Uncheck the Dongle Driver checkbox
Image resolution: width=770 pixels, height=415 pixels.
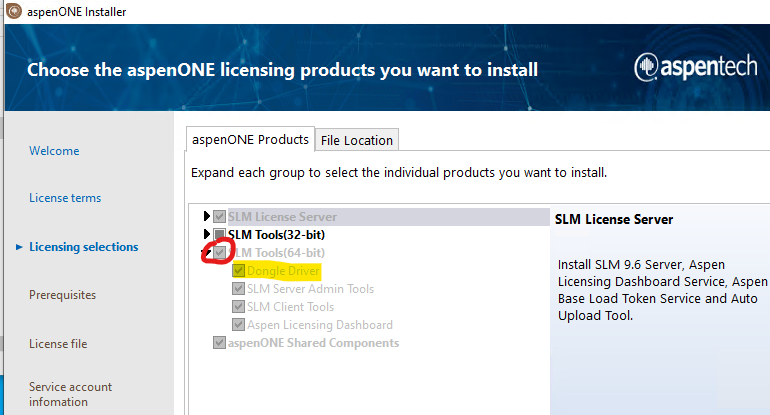238,270
